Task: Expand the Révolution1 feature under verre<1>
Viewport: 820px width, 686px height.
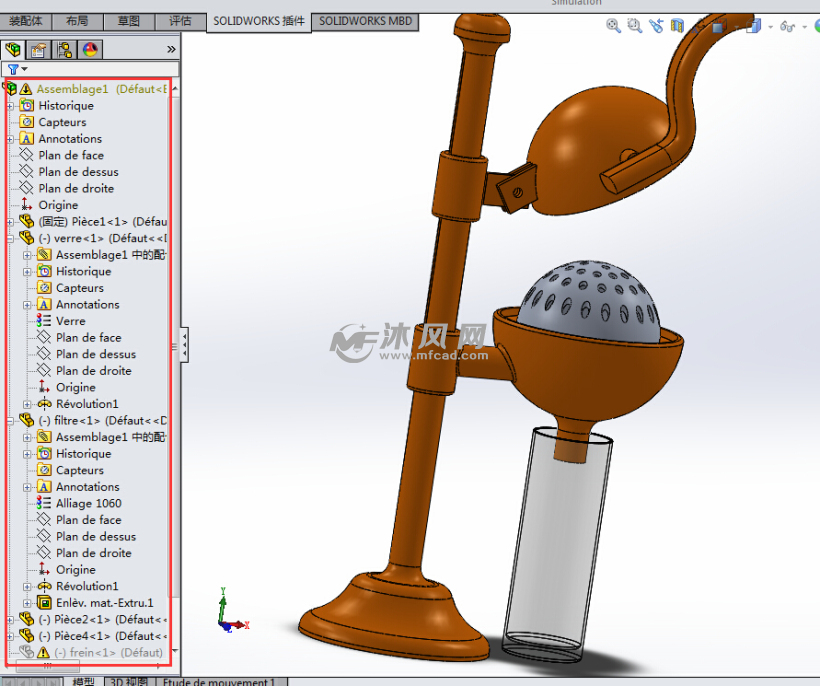Action: coord(27,403)
